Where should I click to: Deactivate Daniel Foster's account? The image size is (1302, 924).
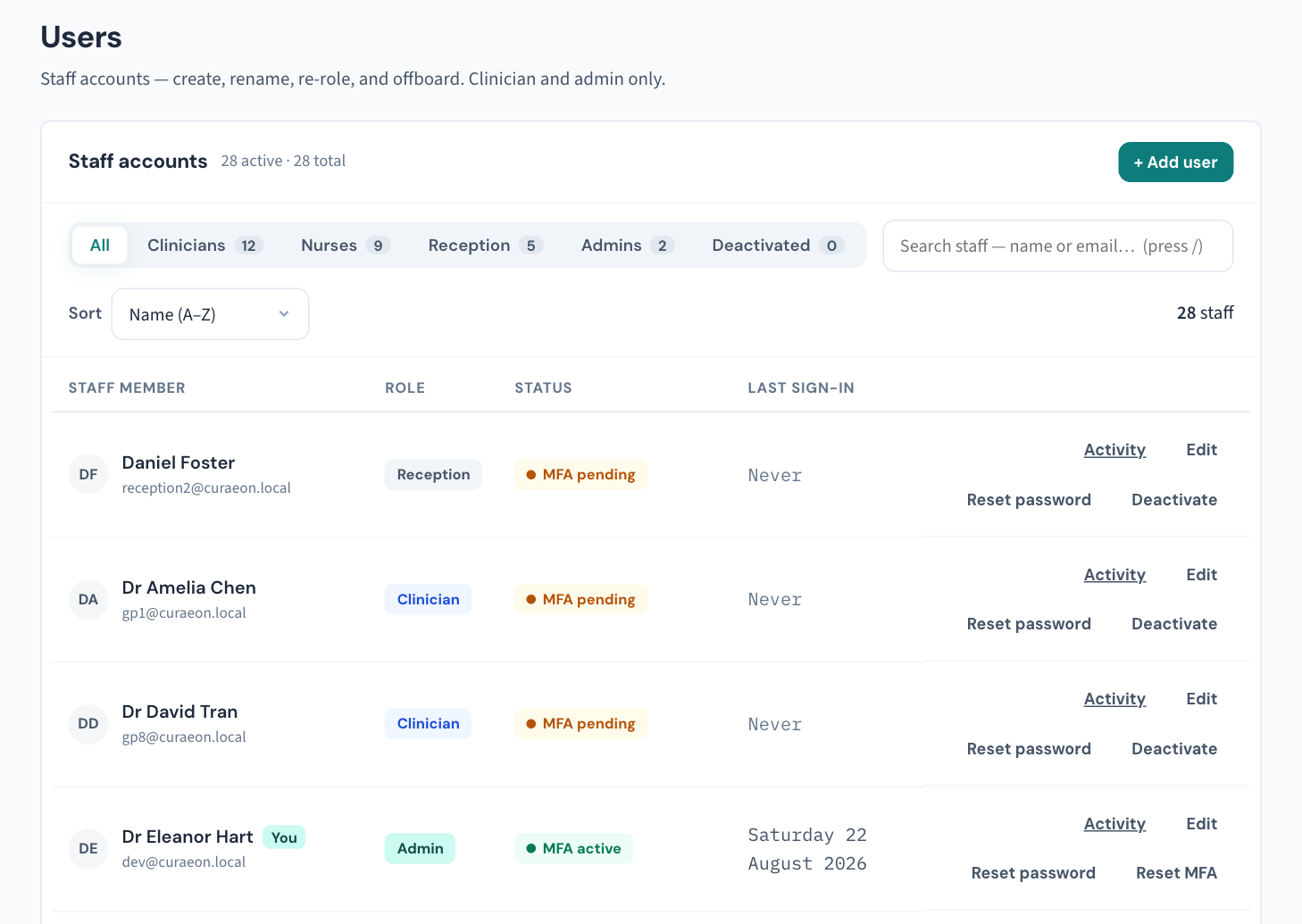1174,500
